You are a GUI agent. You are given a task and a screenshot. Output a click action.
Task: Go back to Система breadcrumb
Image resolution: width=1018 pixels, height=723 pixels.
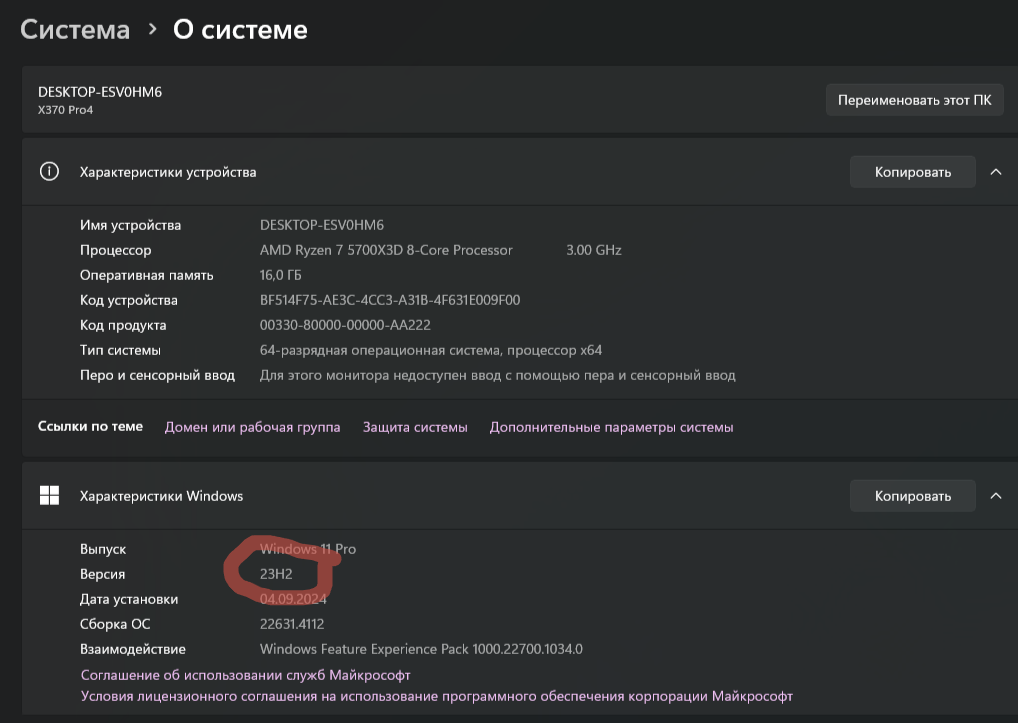pyautogui.click(x=75, y=30)
